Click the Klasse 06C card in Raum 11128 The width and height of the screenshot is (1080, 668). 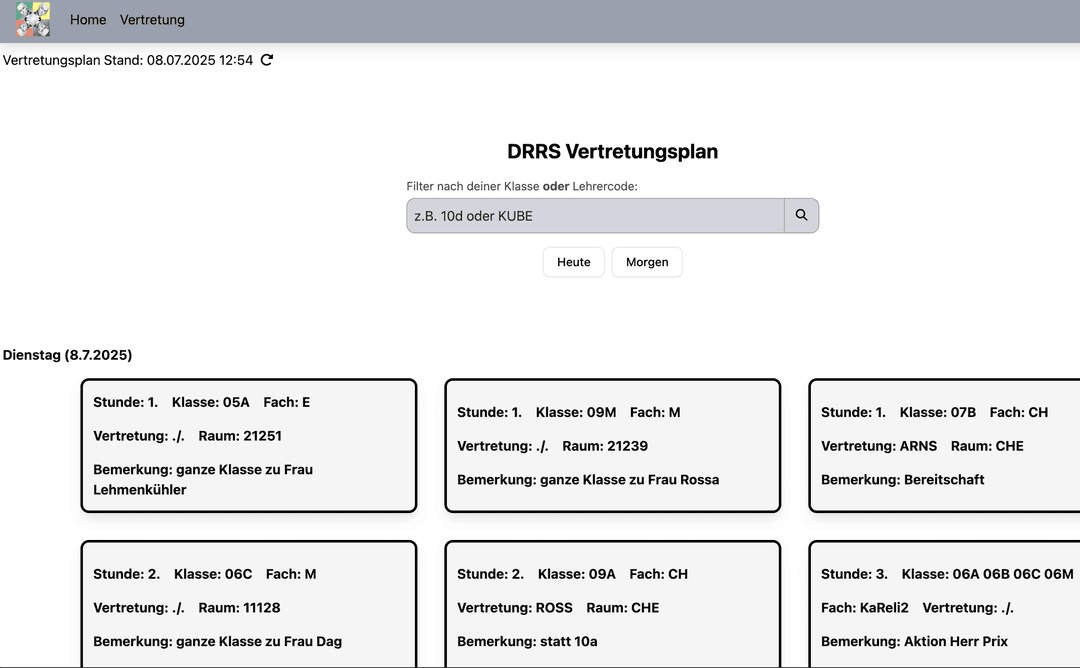coord(248,604)
